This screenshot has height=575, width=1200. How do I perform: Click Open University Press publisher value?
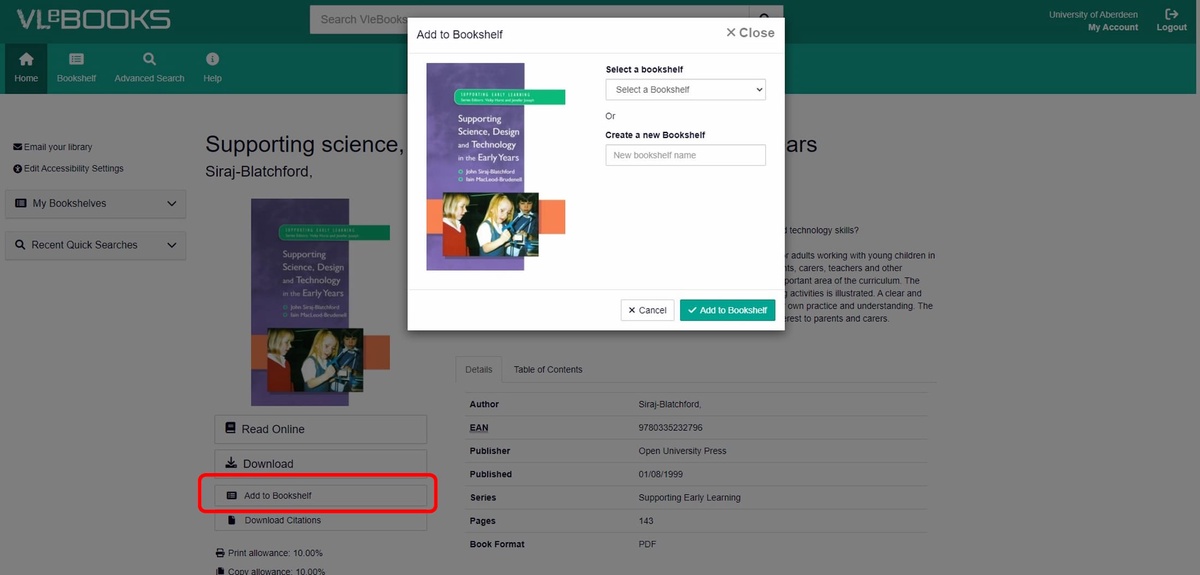point(682,451)
